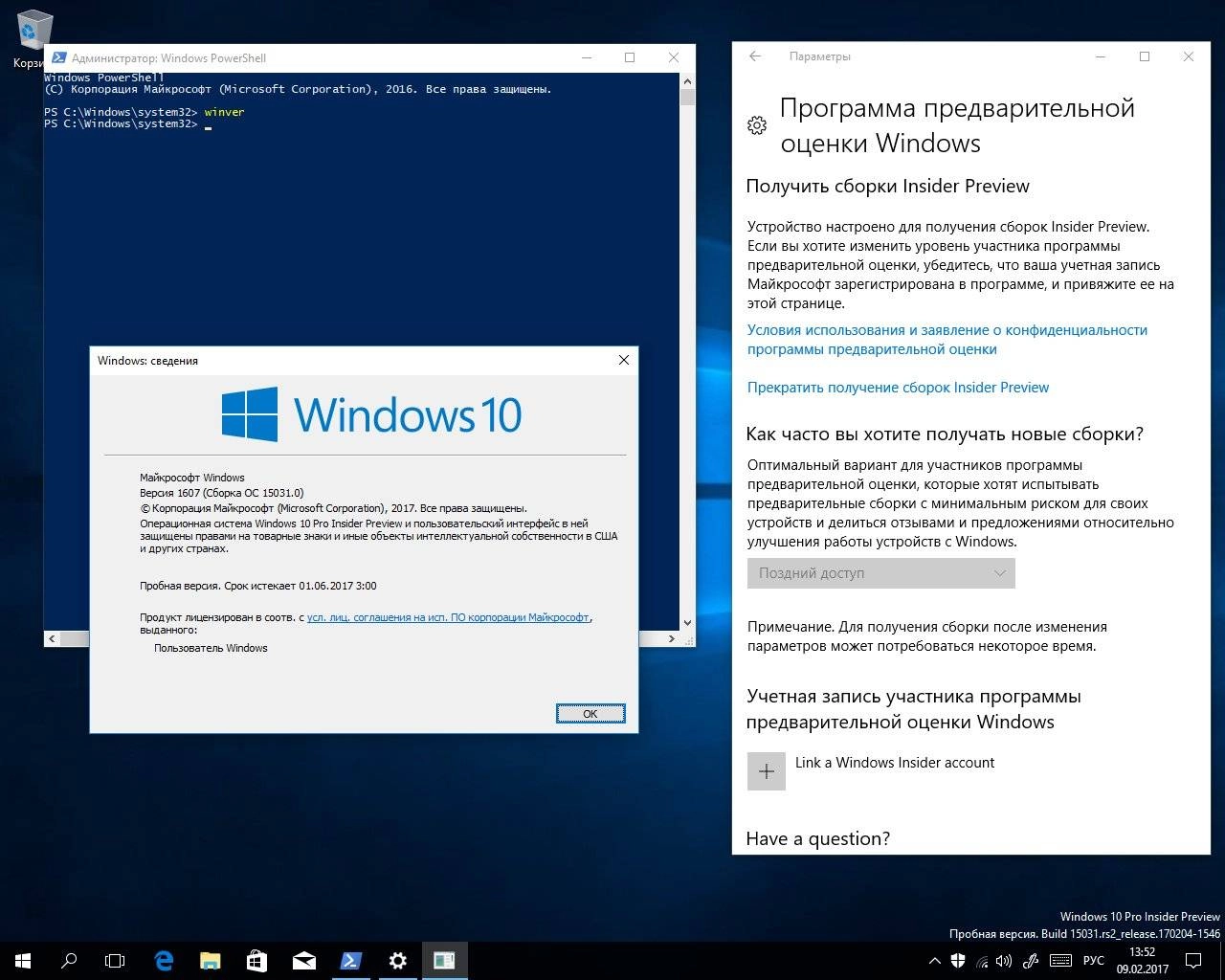The width and height of the screenshot is (1225, 980).
Task: Click Пробная версия. Срок истекает text
Action: (258, 586)
